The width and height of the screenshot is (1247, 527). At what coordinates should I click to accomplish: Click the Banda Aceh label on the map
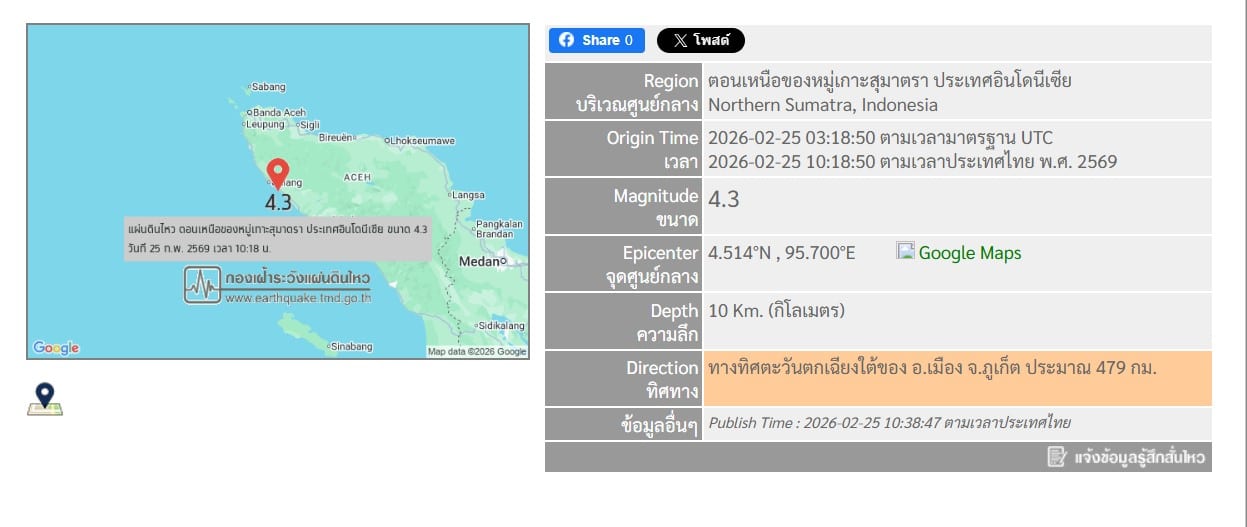pyautogui.click(x=279, y=112)
